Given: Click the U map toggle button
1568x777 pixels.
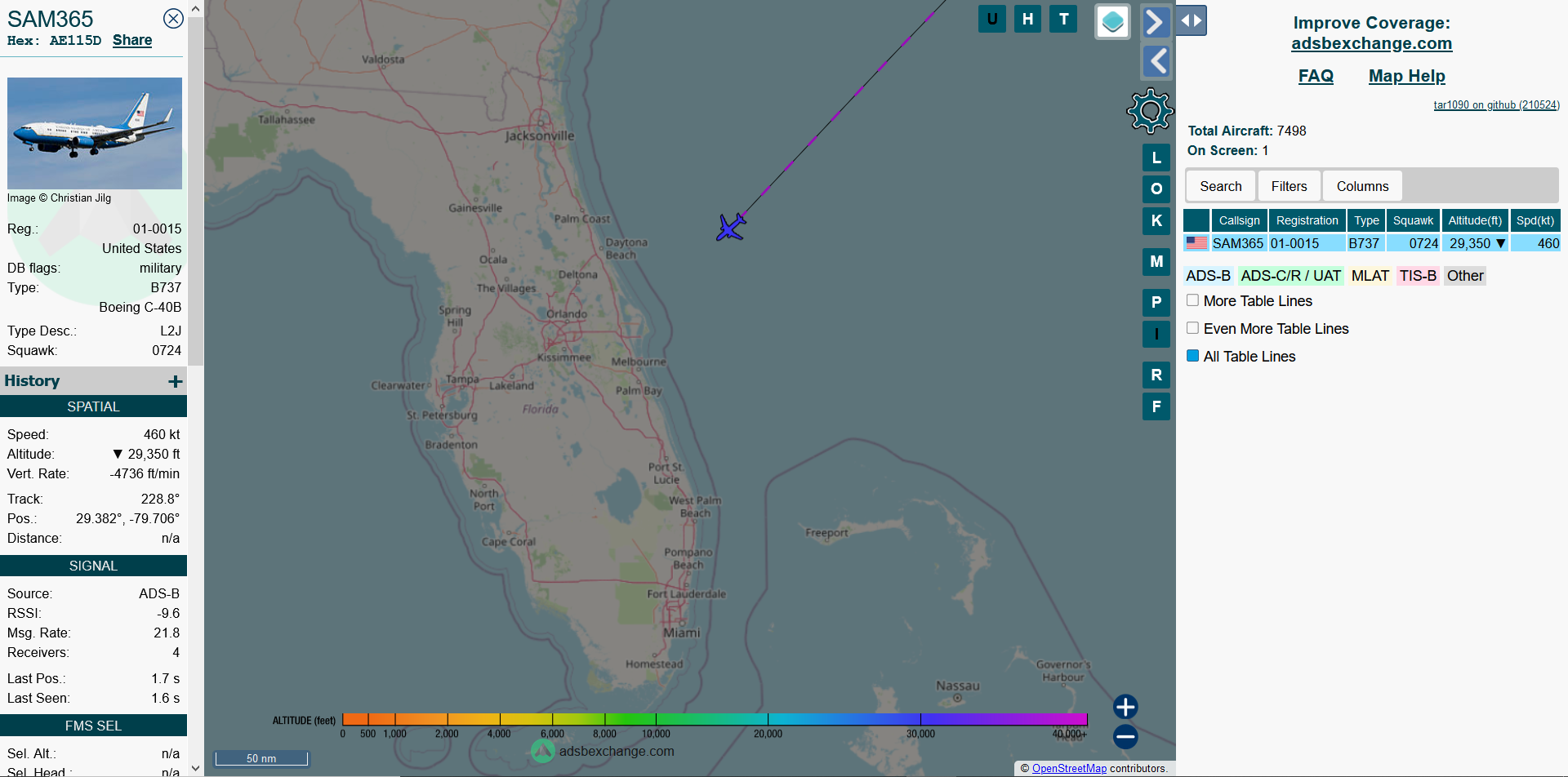Looking at the screenshot, I should click(992, 19).
